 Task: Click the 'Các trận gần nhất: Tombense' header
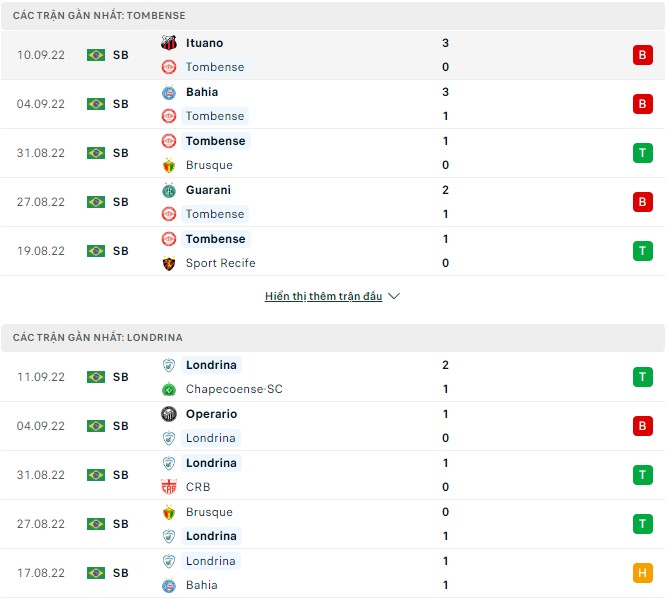tap(99, 16)
